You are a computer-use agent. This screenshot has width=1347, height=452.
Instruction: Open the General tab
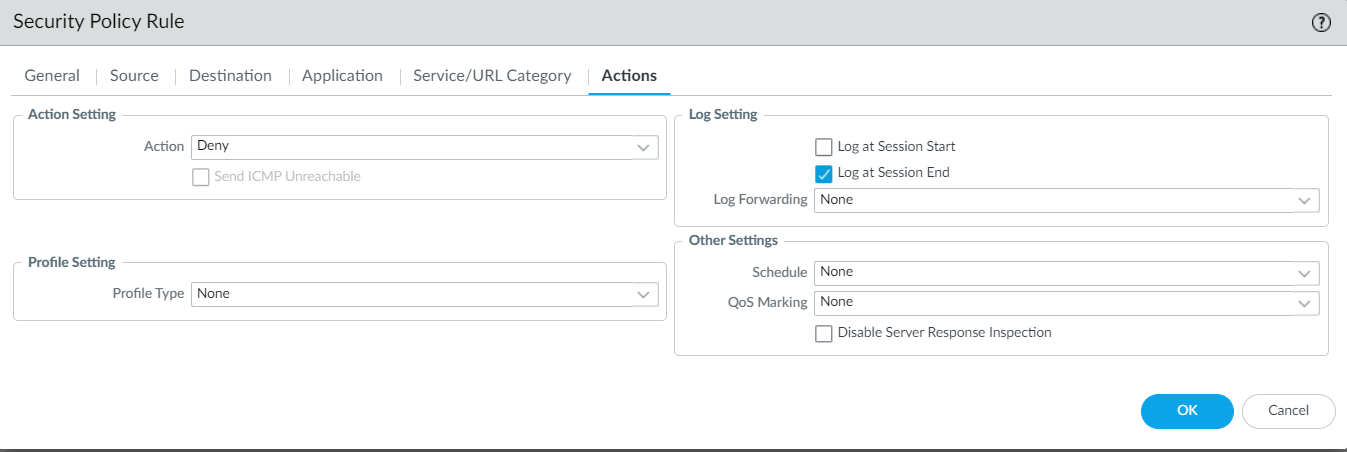pyautogui.click(x=52, y=76)
